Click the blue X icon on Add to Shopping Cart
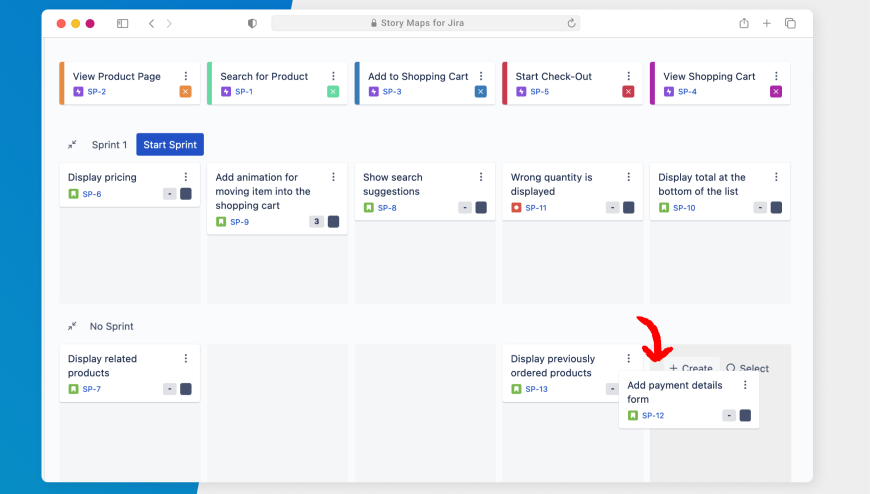 [x=480, y=92]
